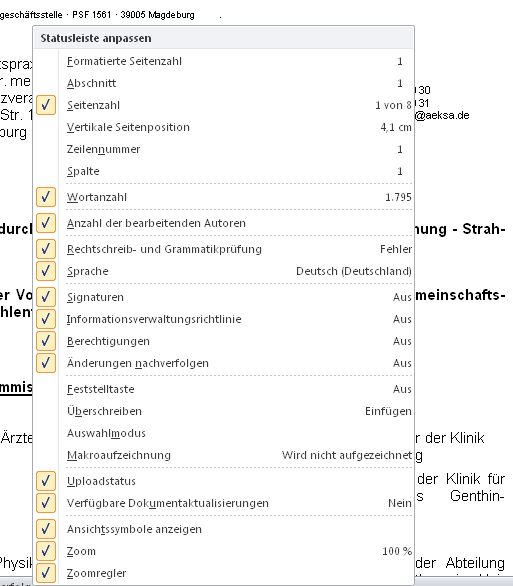
Task: Select the Zeilennummer entry
Action: point(223,149)
